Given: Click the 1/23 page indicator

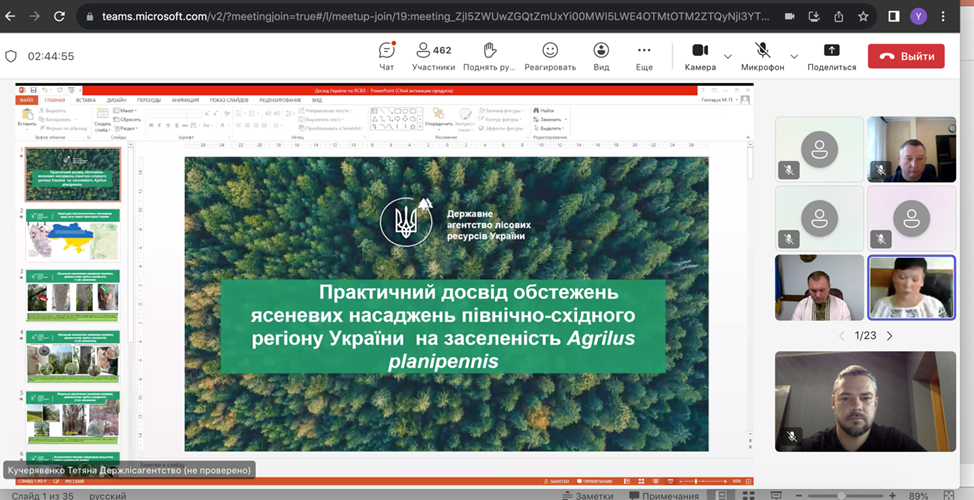Looking at the screenshot, I should point(865,336).
